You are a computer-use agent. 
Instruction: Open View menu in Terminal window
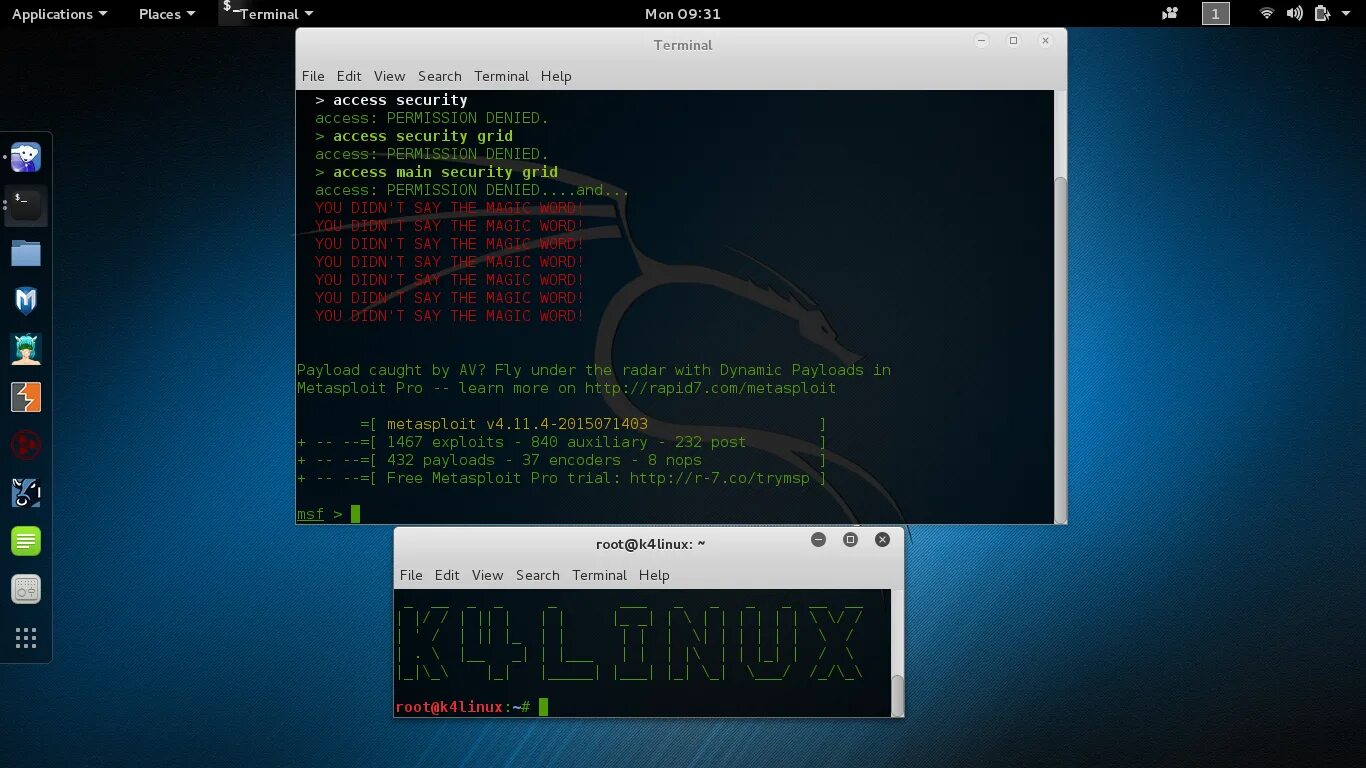click(x=389, y=76)
